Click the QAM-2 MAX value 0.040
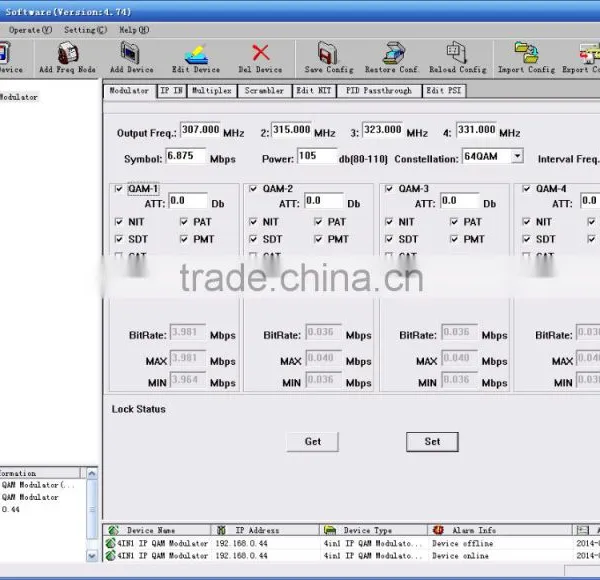 tap(323, 358)
